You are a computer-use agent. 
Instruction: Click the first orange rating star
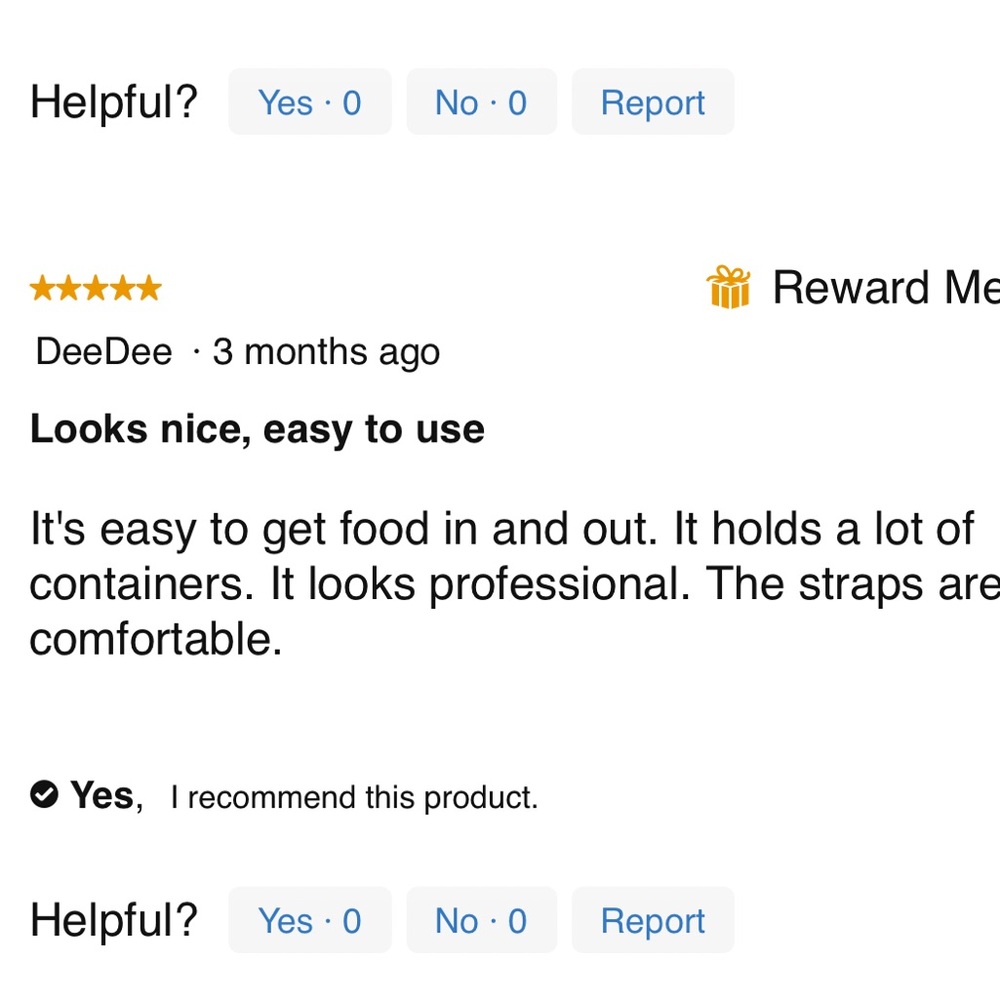pyautogui.click(x=43, y=289)
